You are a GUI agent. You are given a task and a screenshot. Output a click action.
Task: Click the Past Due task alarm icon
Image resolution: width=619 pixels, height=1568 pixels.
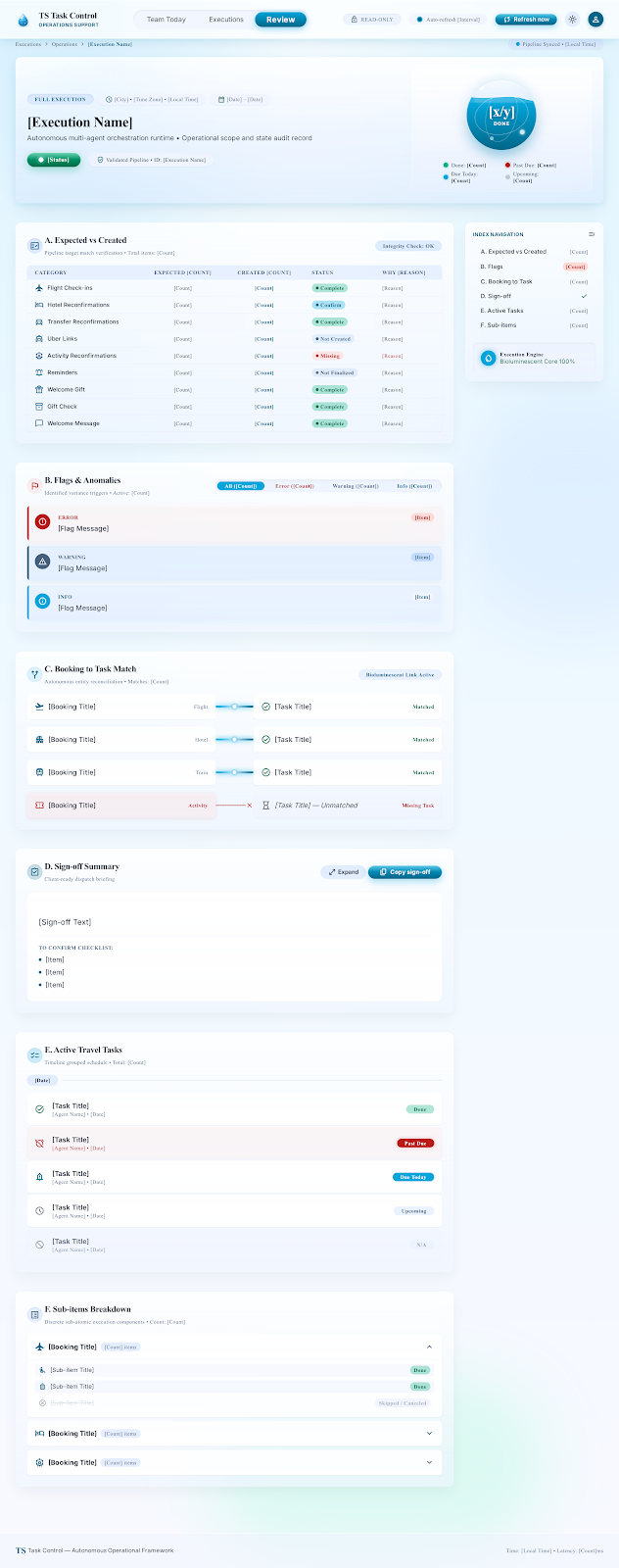click(x=39, y=1144)
